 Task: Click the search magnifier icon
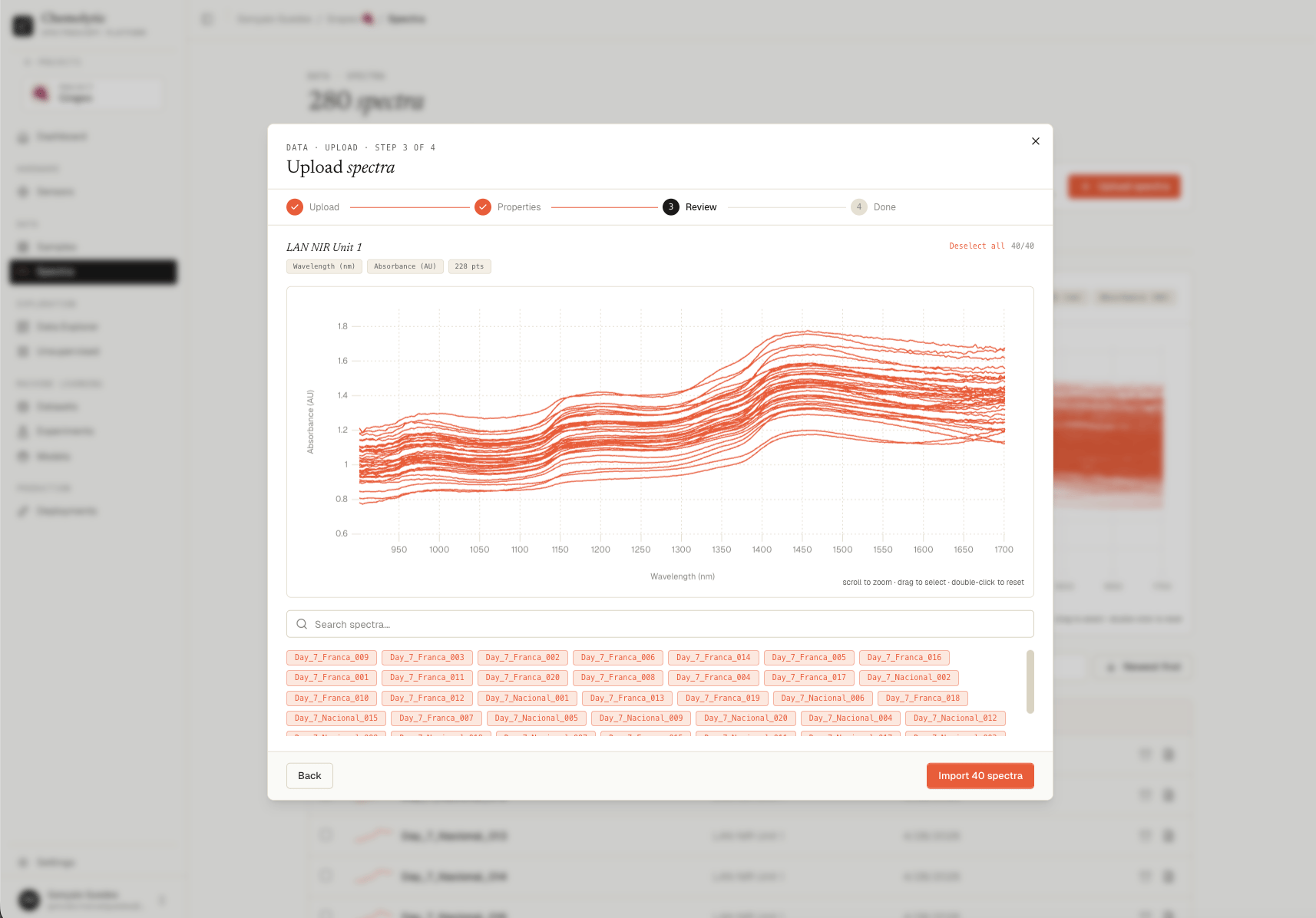point(302,624)
